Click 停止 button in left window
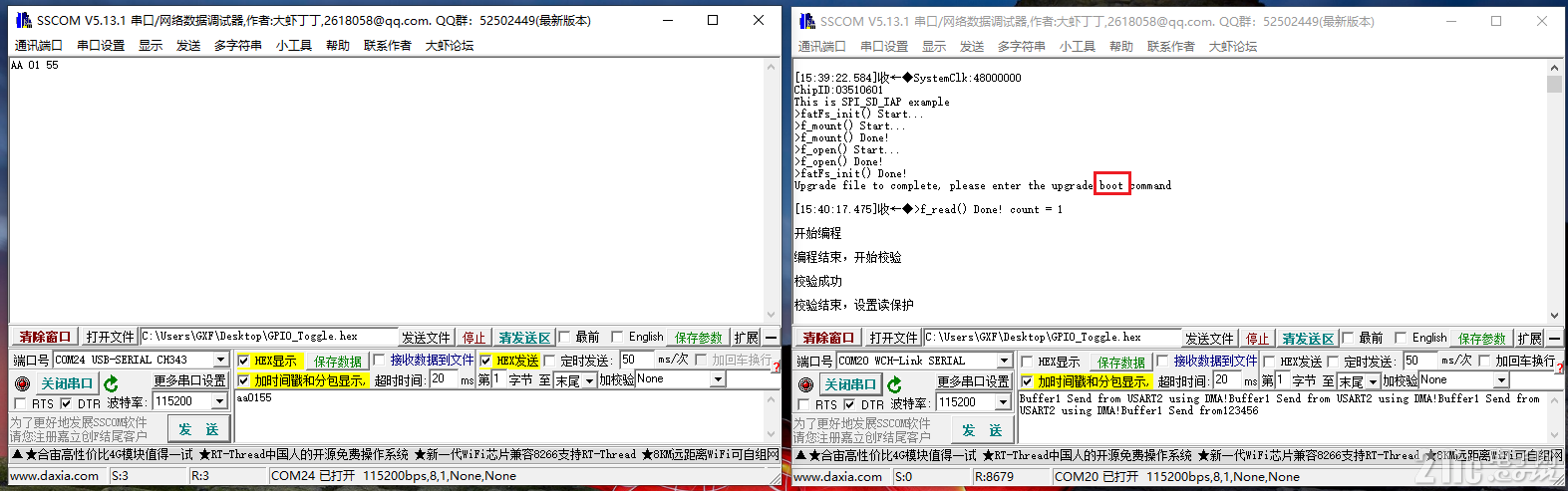This screenshot has height=491, width=1568. pos(473,338)
